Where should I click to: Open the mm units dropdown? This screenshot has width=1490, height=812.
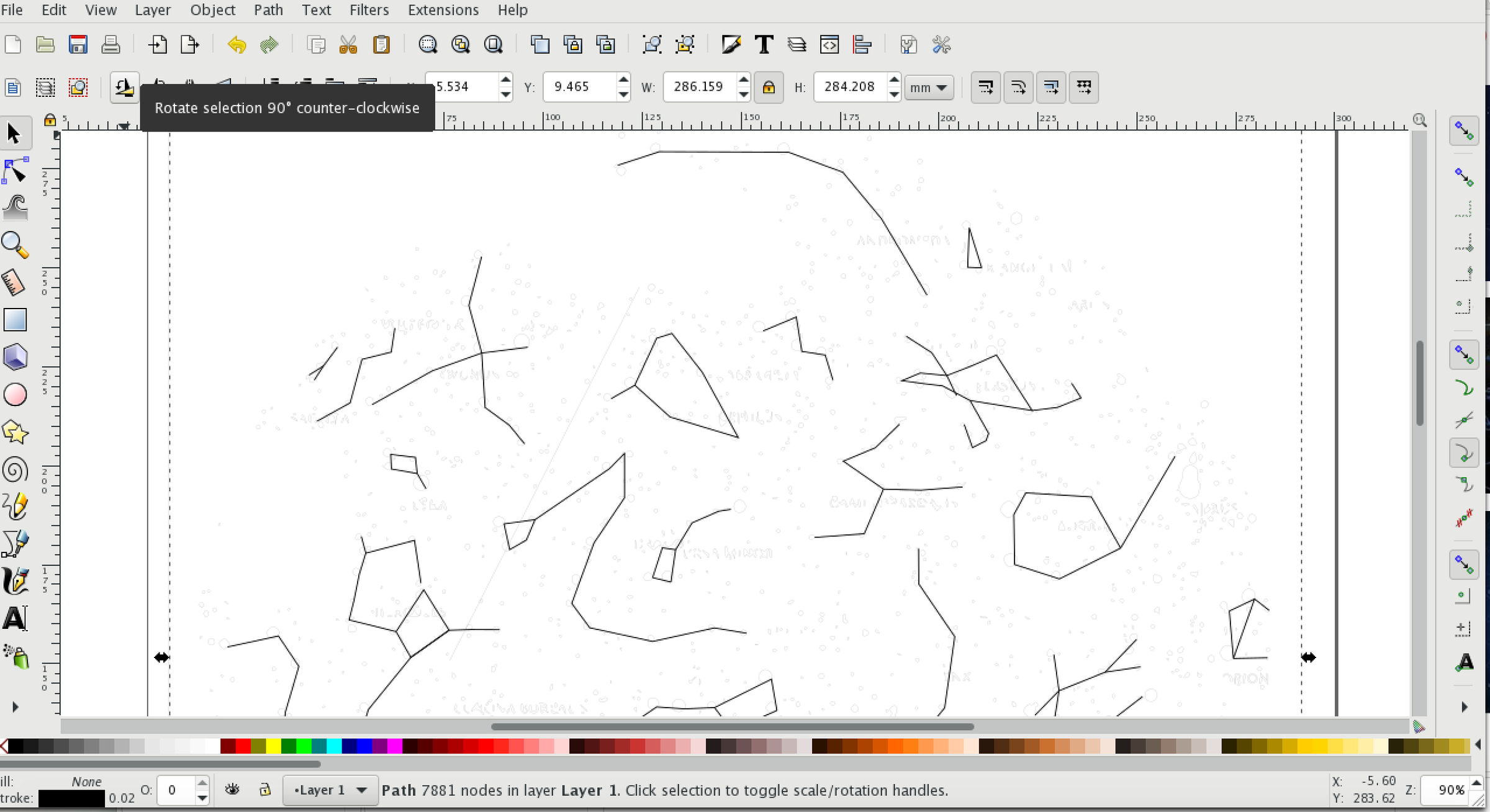click(x=929, y=88)
